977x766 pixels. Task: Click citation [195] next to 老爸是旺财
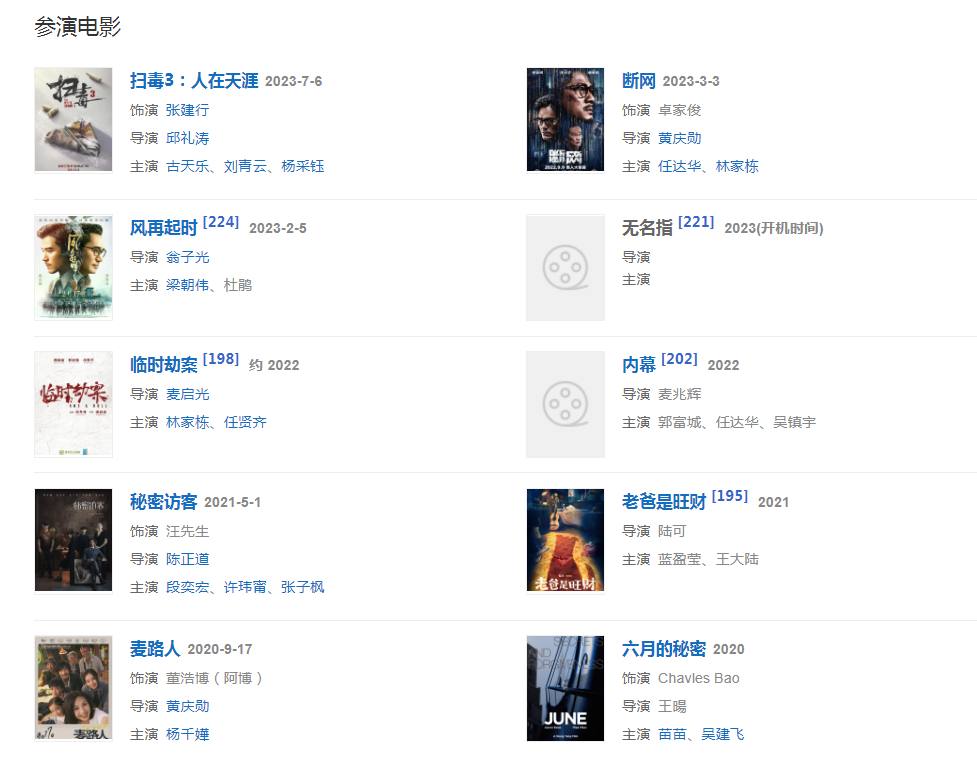pyautogui.click(x=730, y=495)
